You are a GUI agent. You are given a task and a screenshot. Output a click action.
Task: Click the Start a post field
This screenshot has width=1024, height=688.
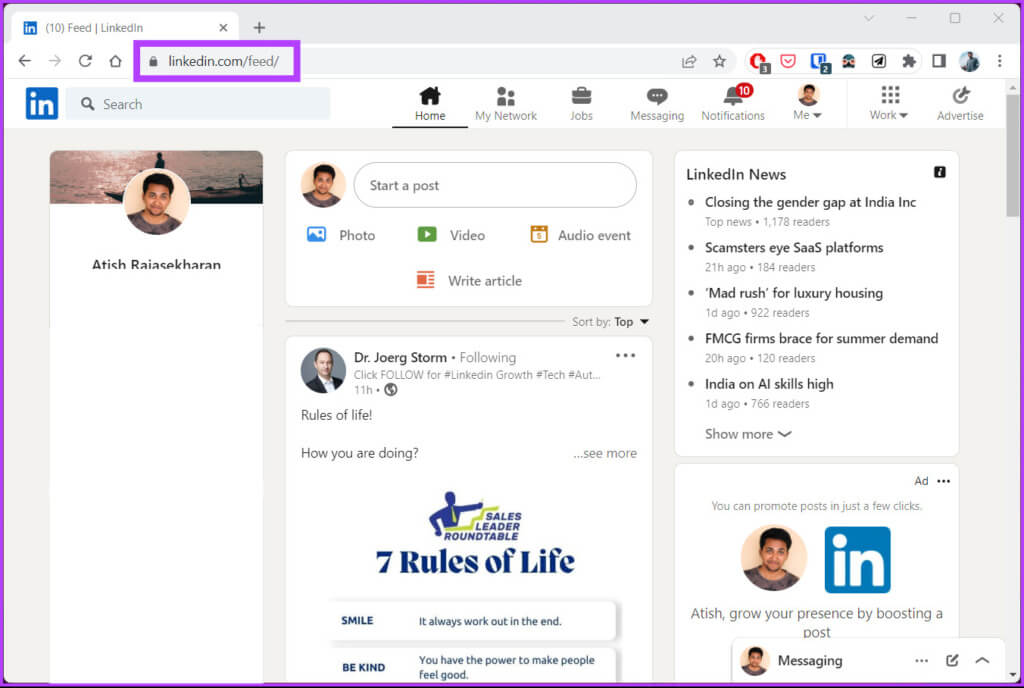pyautogui.click(x=495, y=185)
